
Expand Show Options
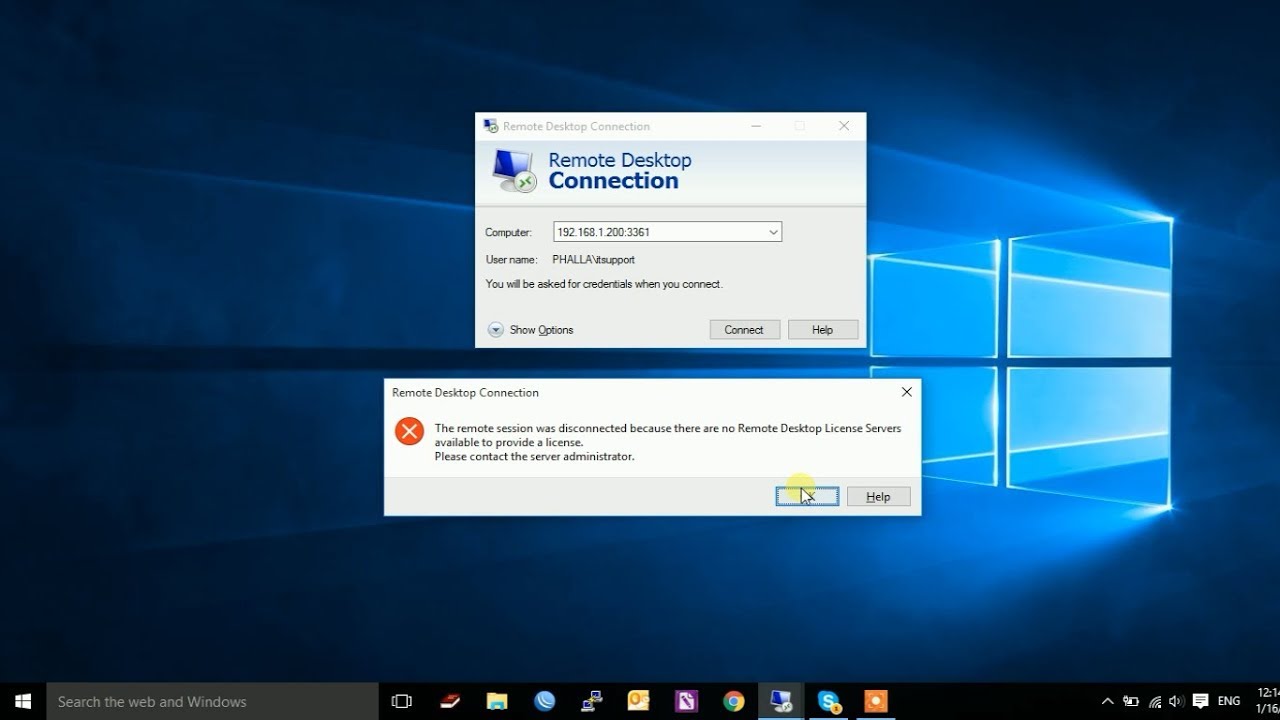click(x=531, y=330)
